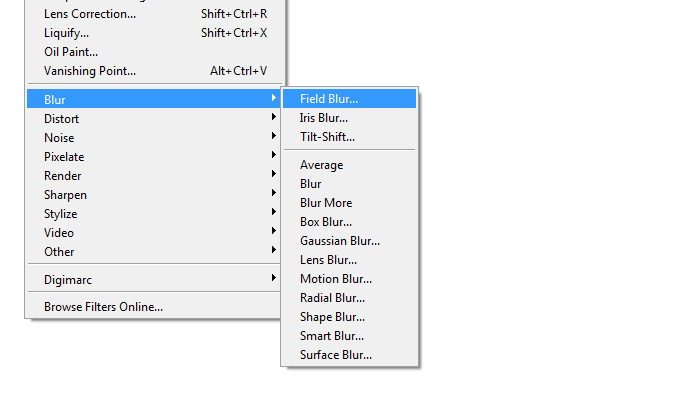Open the Pixelate submenu
675x400 pixels.
click(64, 157)
